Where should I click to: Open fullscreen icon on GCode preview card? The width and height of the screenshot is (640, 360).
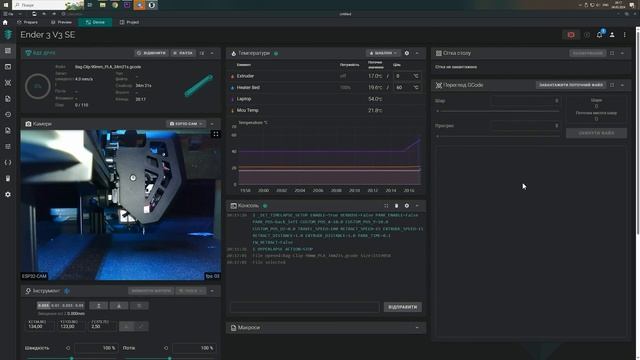click(x=612, y=85)
